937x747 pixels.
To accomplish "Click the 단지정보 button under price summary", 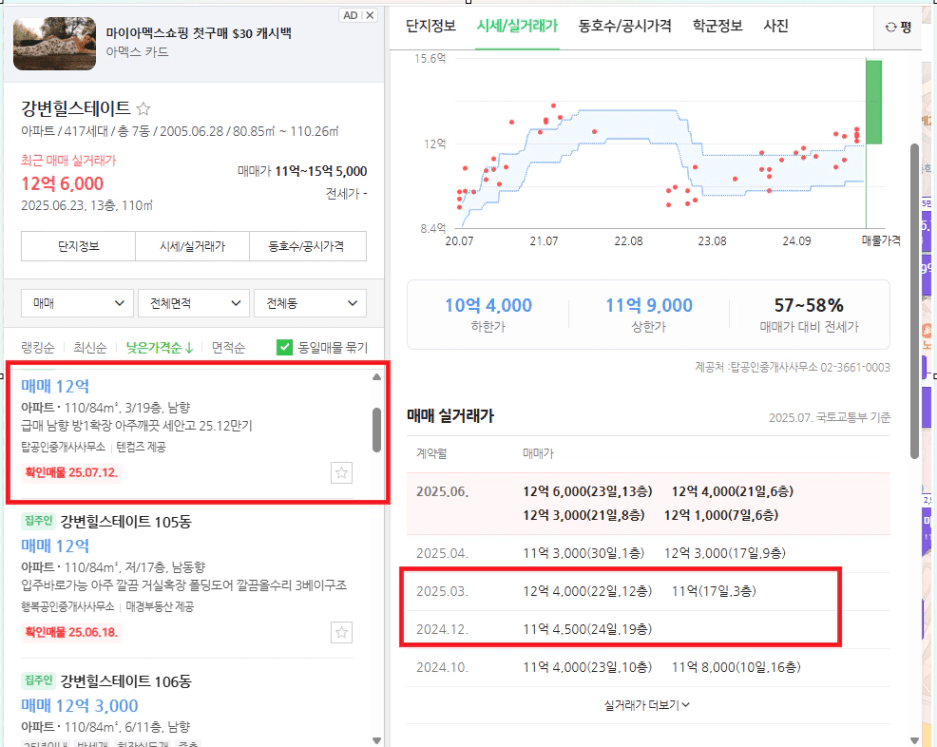I will point(78,246).
